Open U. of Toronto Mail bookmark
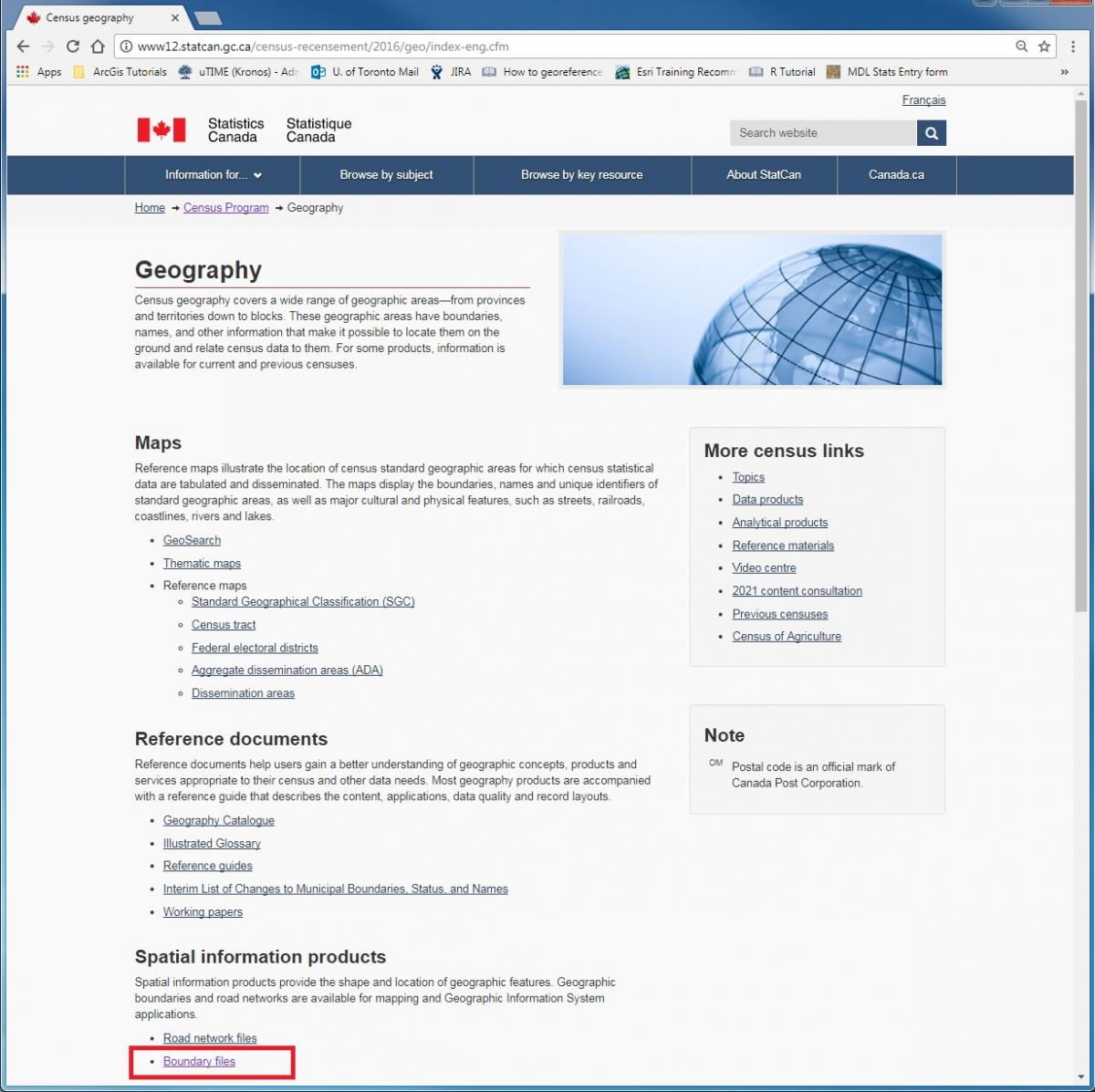The image size is (1095, 1092). pyautogui.click(x=365, y=72)
